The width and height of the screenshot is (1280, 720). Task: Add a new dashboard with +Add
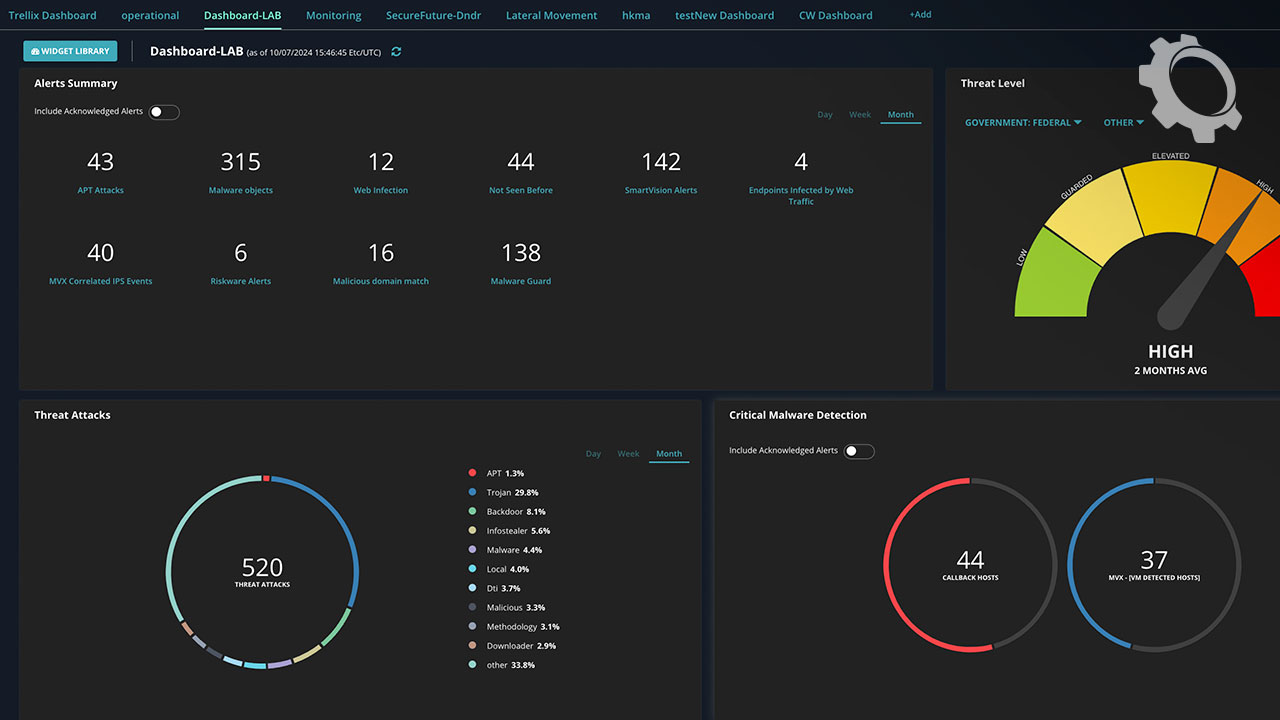919,15
